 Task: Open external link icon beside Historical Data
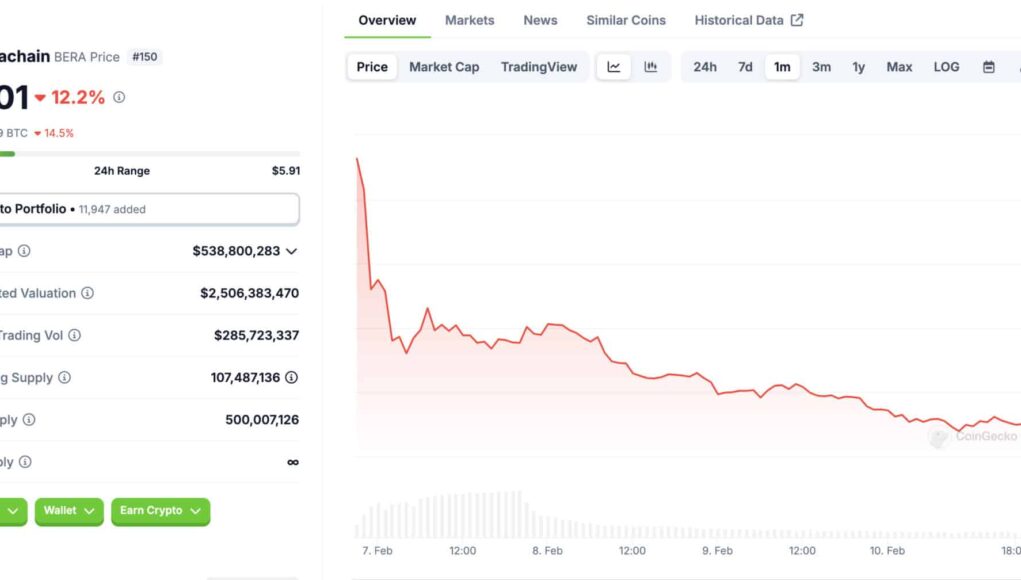pyautogui.click(x=797, y=20)
